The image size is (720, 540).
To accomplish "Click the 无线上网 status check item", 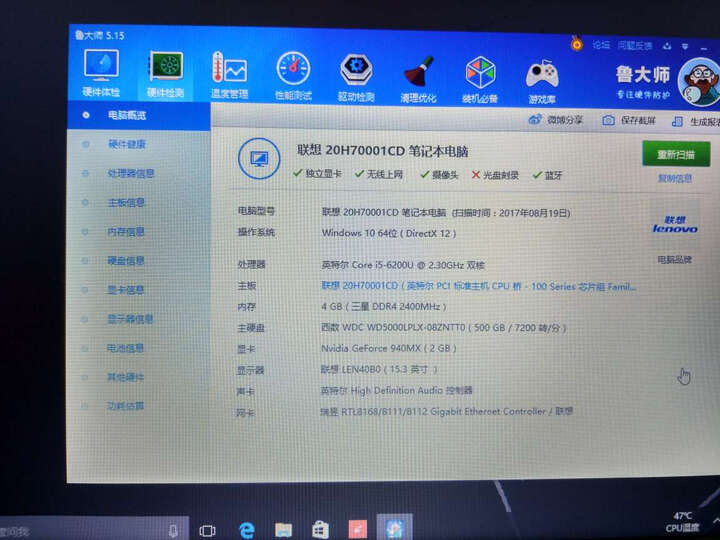I will point(379,174).
